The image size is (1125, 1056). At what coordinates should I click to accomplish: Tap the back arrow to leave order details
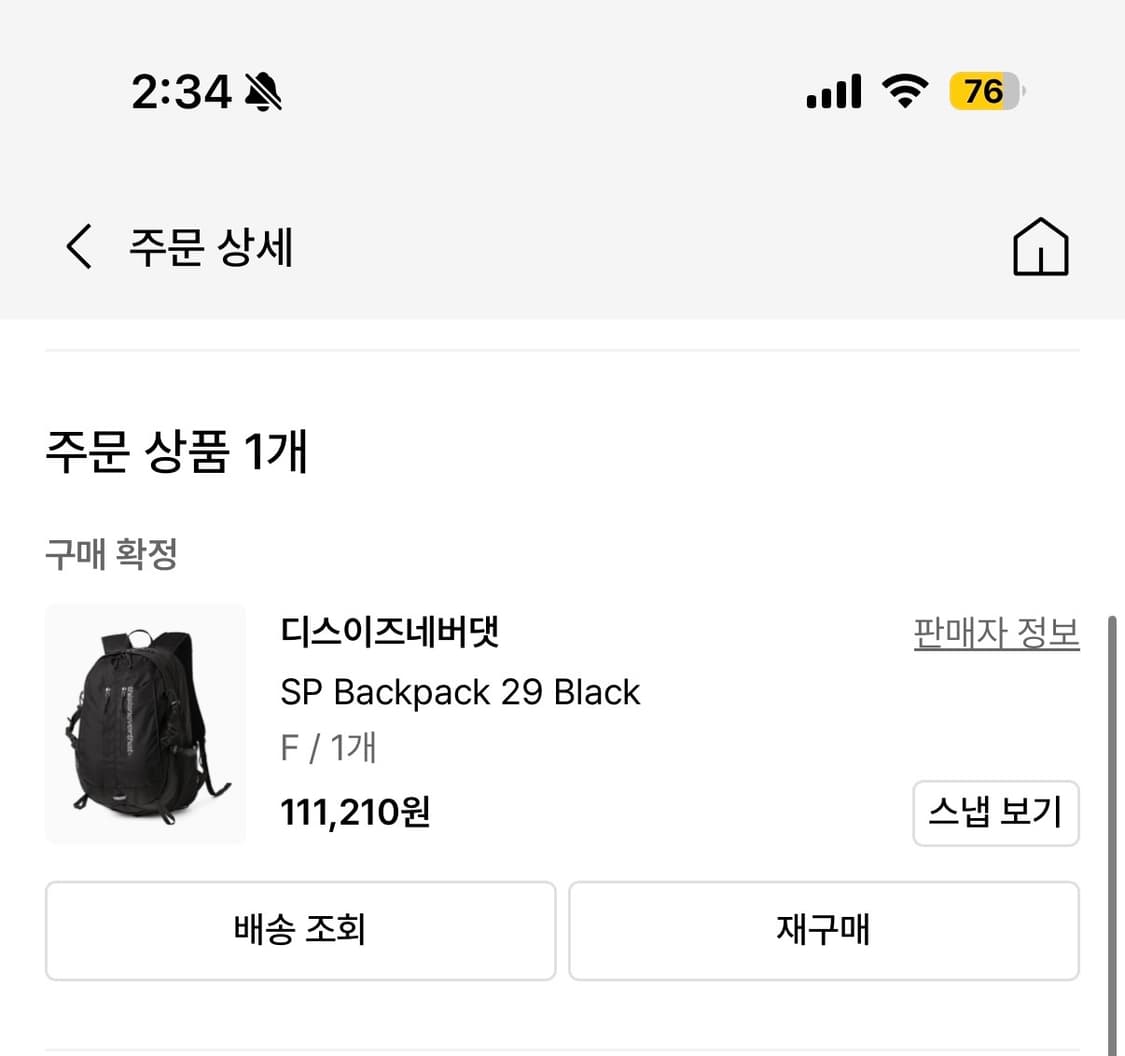click(78, 247)
